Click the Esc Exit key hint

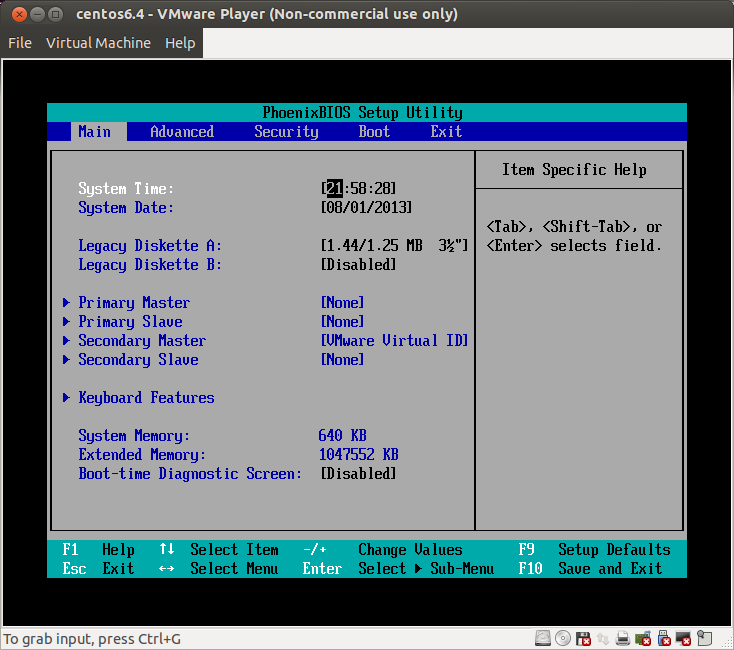(98, 569)
